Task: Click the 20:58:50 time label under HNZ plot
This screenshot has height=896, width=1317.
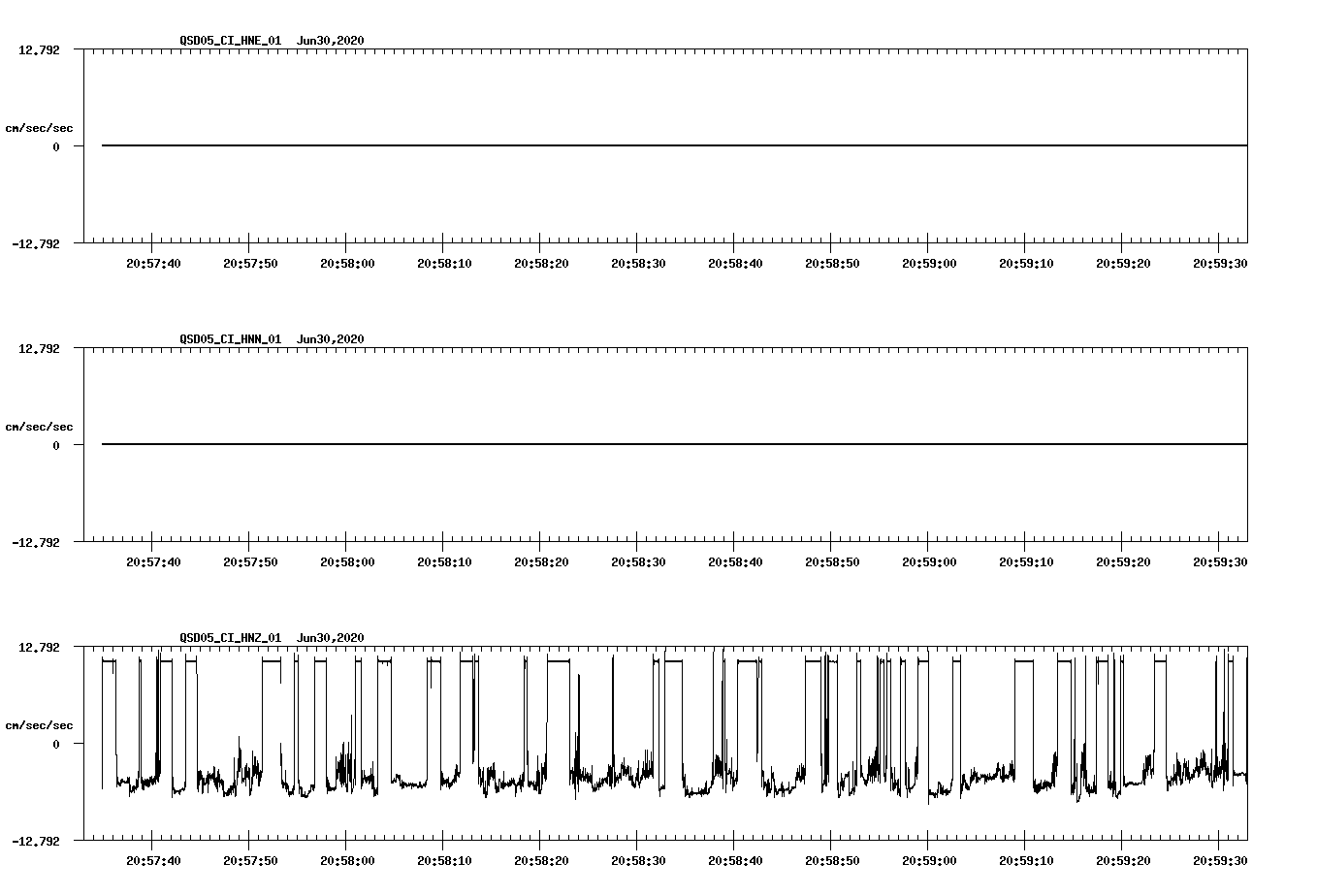Action: (832, 861)
